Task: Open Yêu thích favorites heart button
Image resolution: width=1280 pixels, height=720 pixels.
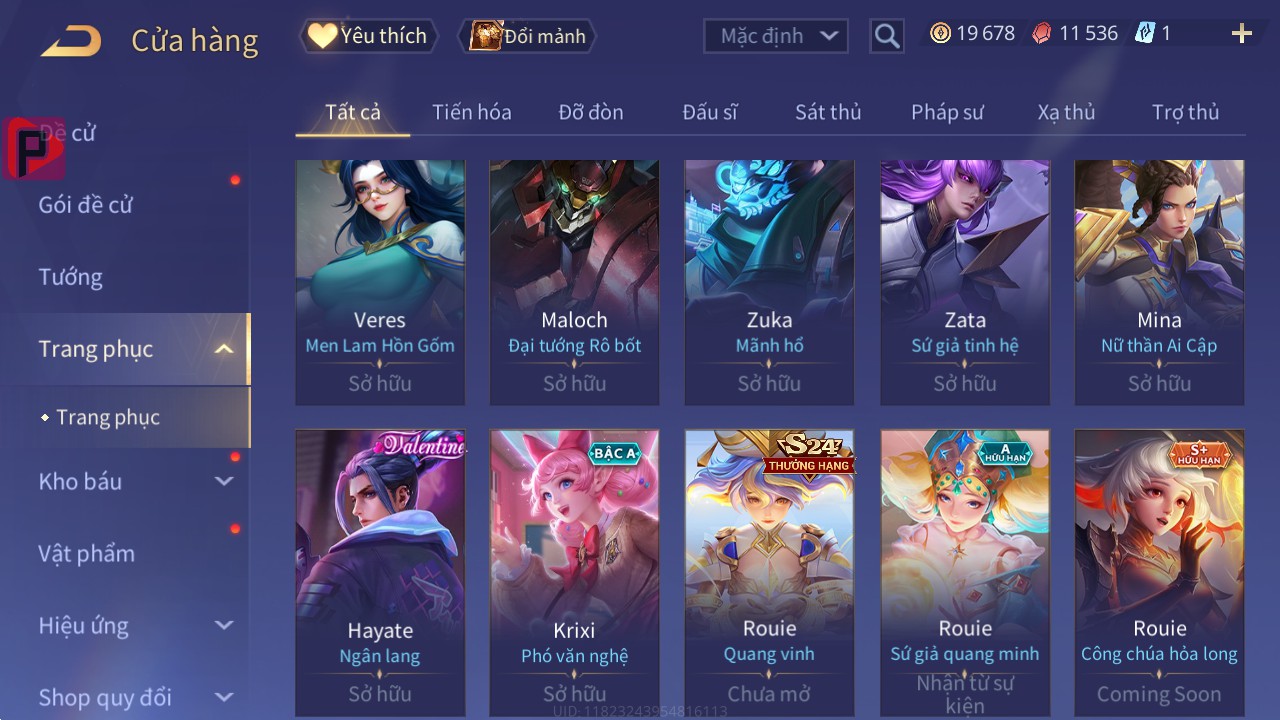Action: [369, 36]
